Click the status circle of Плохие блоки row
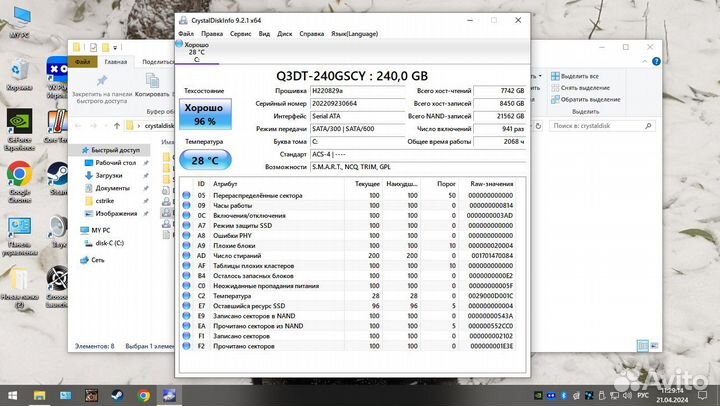Screen dimensions: 720x406 (x=186, y=246)
